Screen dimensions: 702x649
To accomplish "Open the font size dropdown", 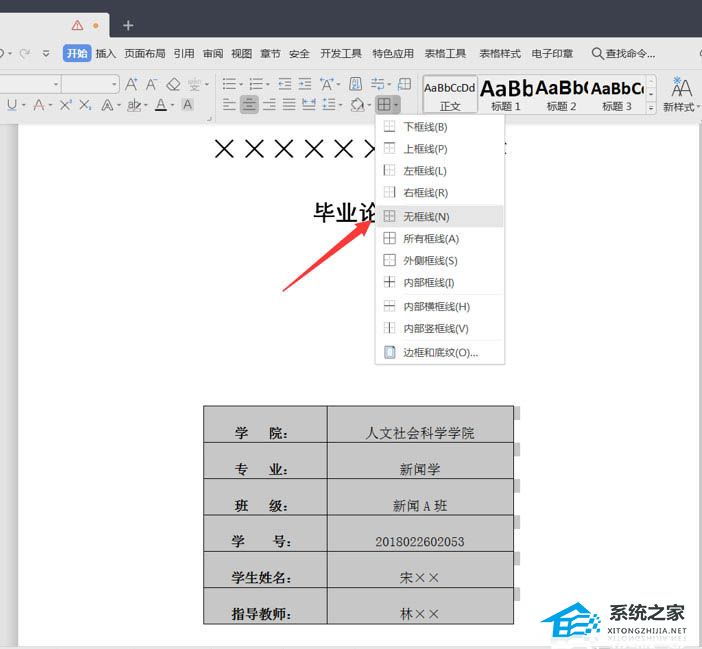I will click(114, 85).
